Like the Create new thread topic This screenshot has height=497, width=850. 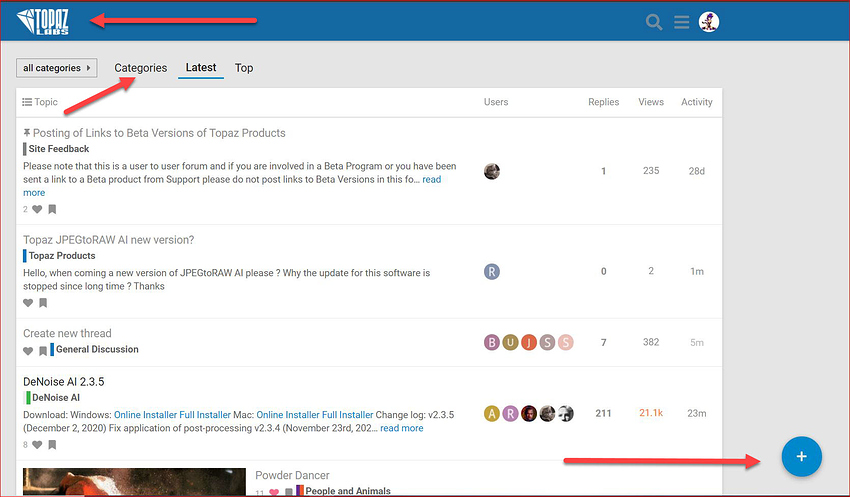[28, 351]
